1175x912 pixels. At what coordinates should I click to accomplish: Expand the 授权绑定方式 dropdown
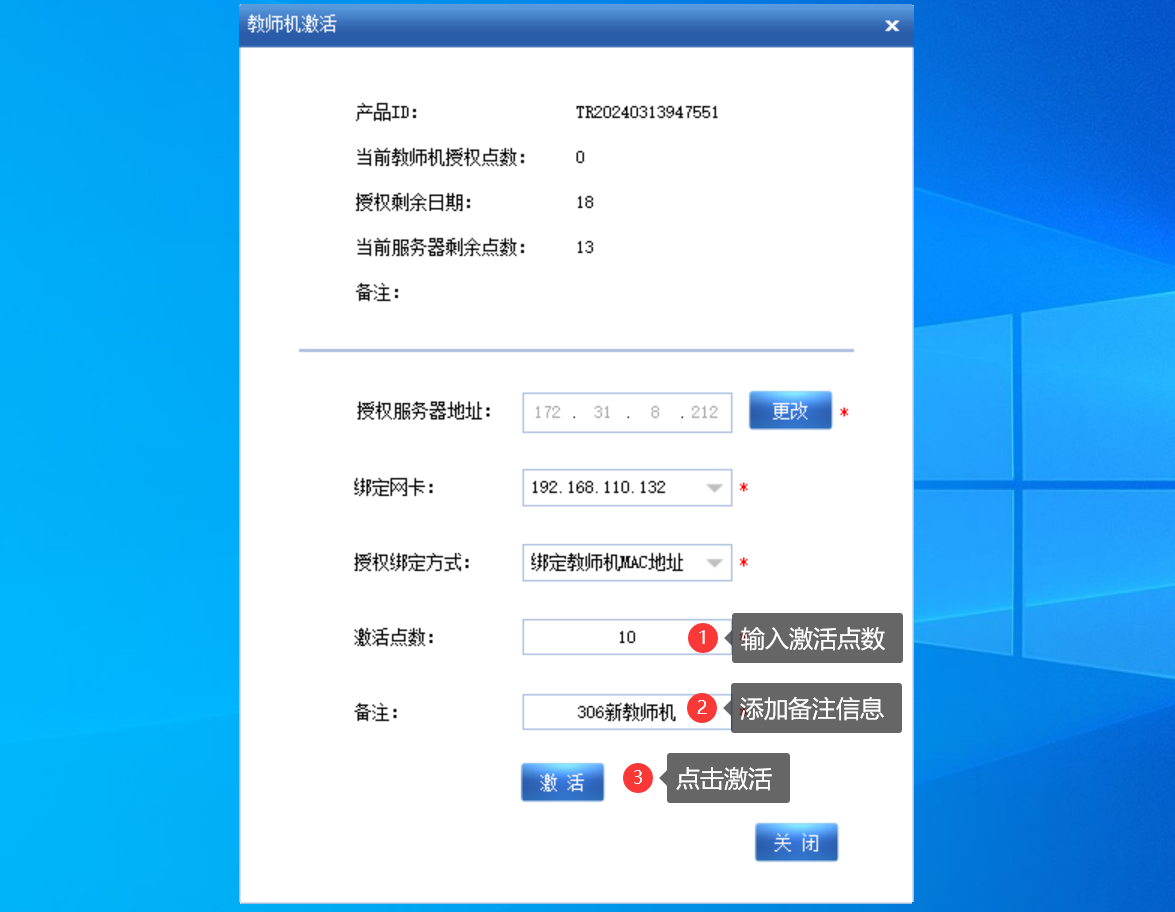(714, 563)
